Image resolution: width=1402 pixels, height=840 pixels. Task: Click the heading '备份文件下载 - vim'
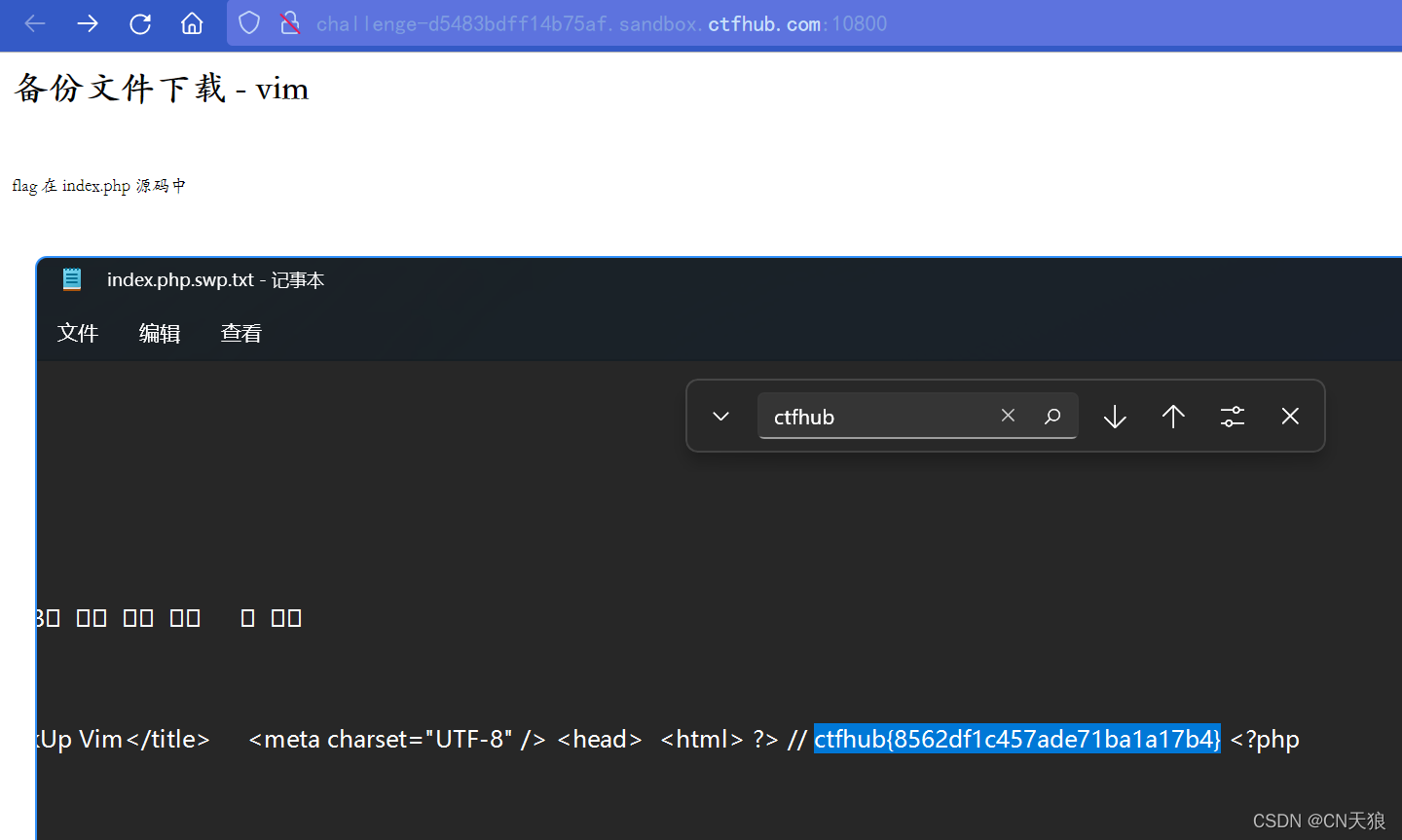[162, 89]
